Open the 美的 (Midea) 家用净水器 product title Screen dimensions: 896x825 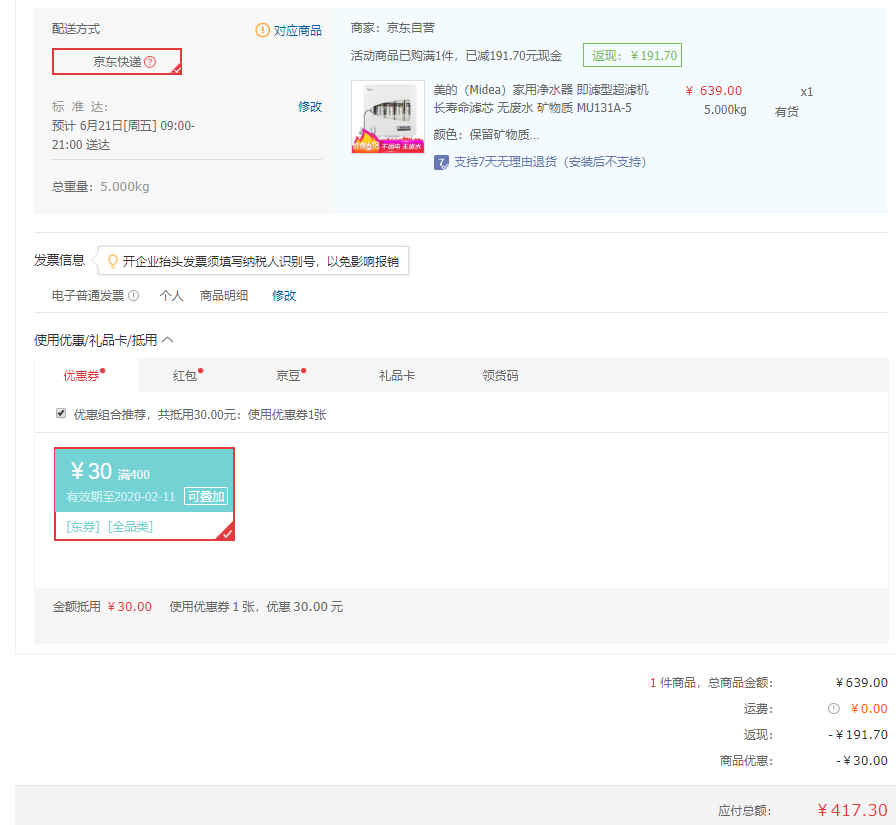541,98
